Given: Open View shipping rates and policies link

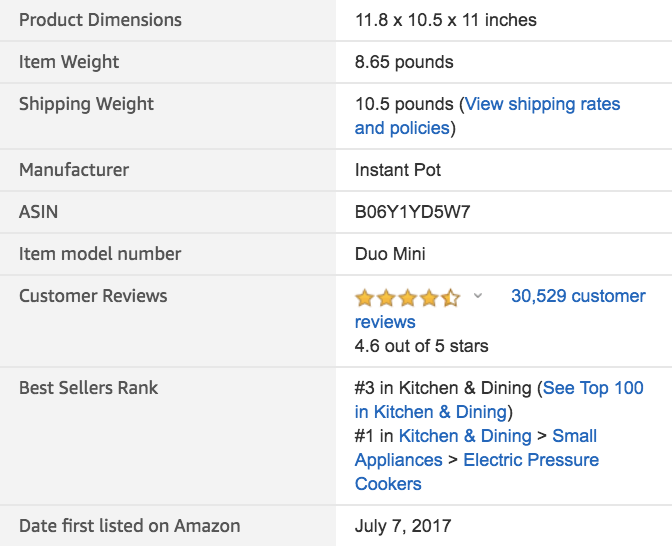Looking at the screenshot, I should tap(487, 116).
